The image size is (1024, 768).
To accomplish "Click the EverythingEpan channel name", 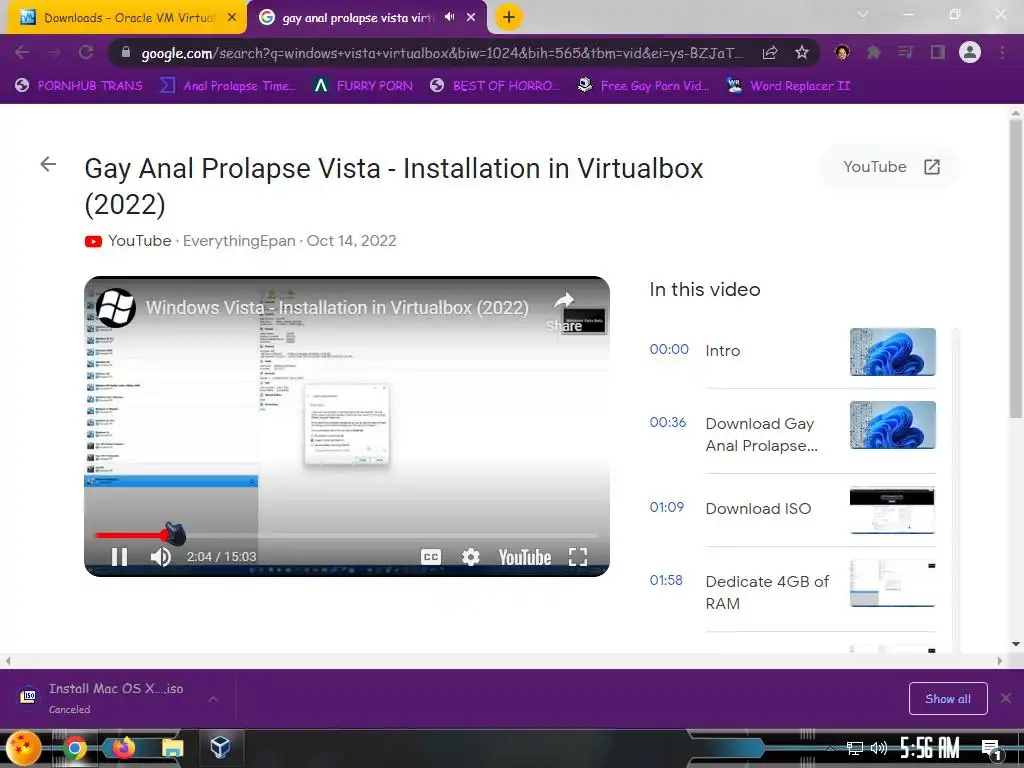I will (x=239, y=241).
